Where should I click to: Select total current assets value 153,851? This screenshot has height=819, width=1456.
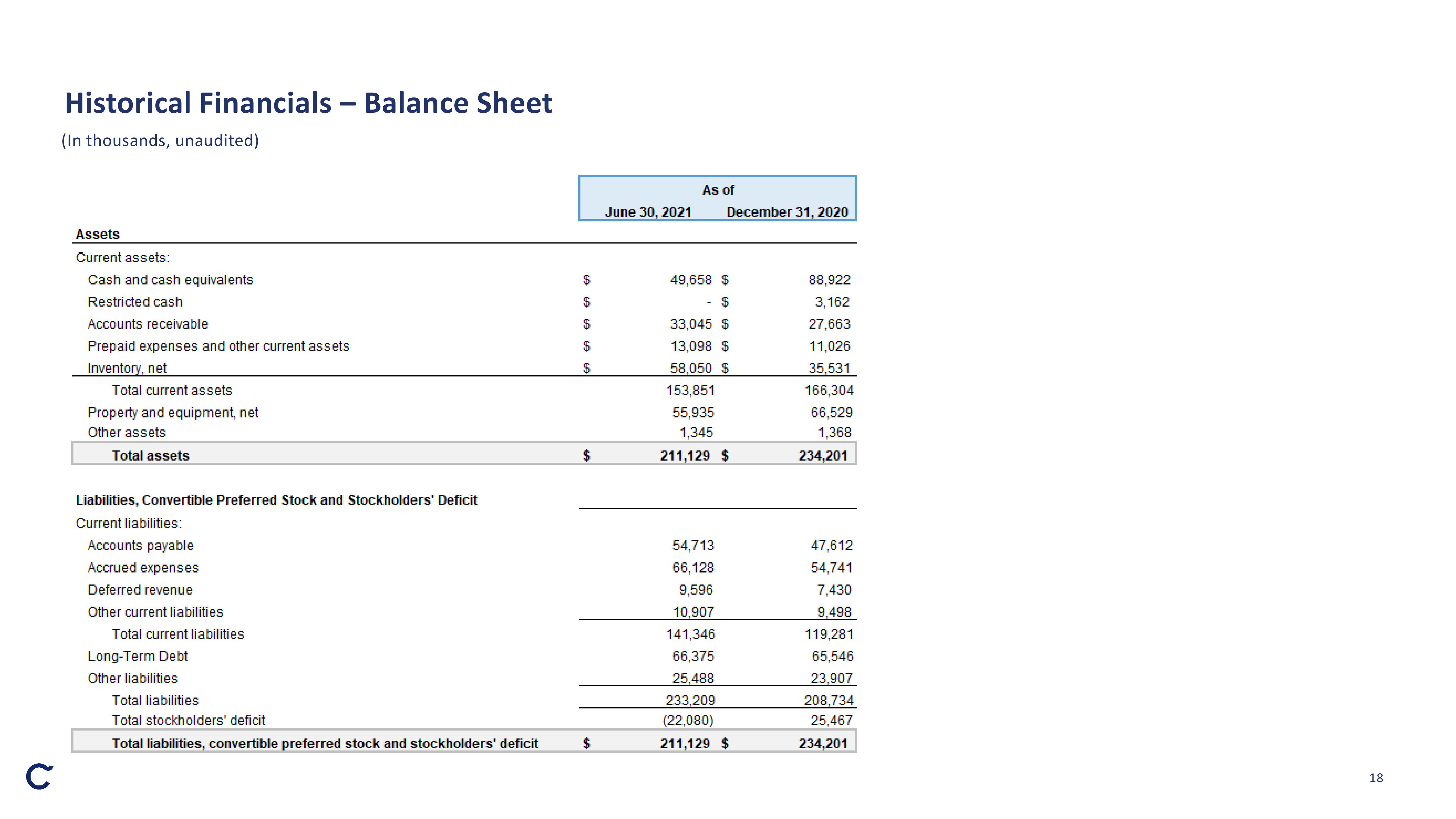pos(690,391)
